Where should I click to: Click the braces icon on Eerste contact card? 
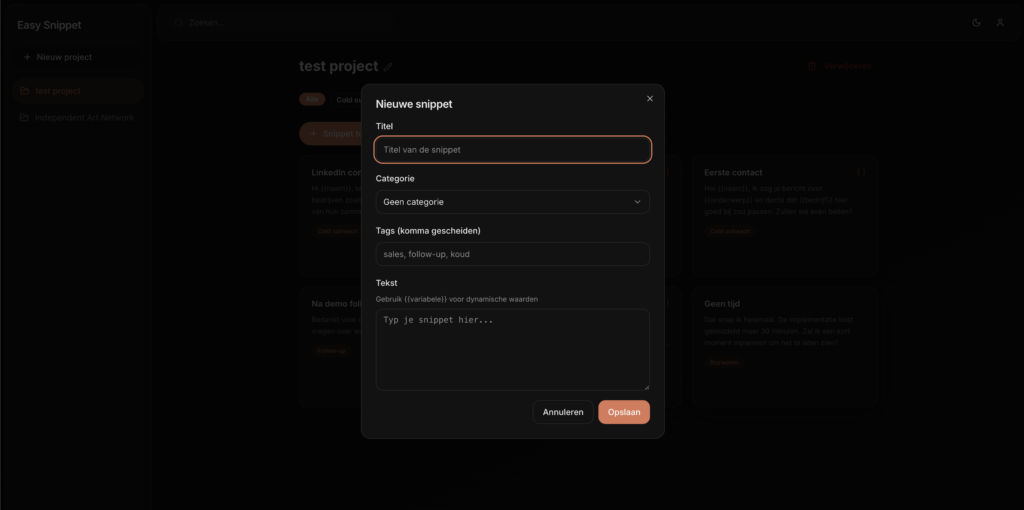coord(862,172)
